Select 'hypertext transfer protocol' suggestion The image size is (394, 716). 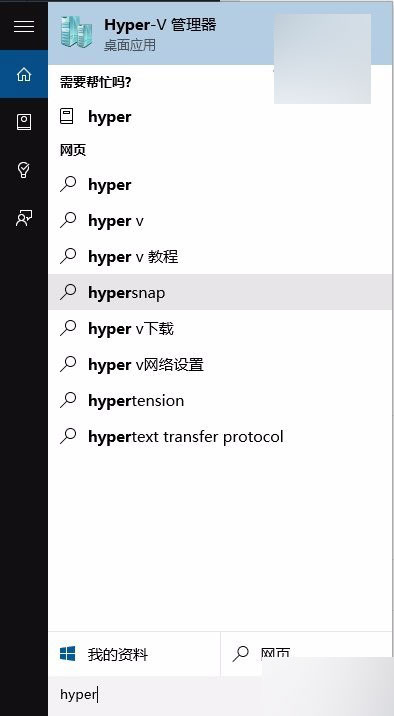[220, 437]
